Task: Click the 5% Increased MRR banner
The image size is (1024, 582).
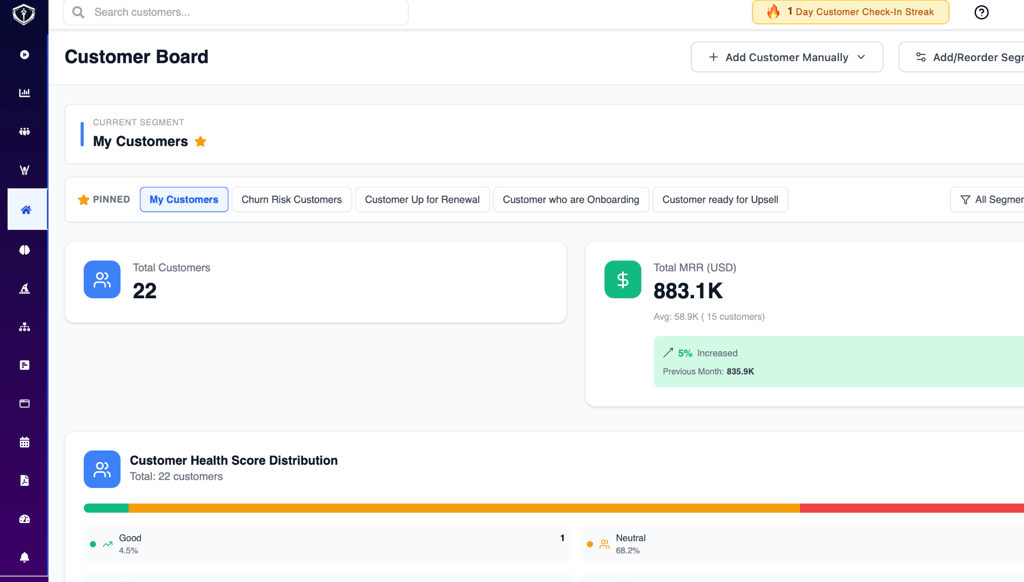Action: pyautogui.click(x=839, y=362)
